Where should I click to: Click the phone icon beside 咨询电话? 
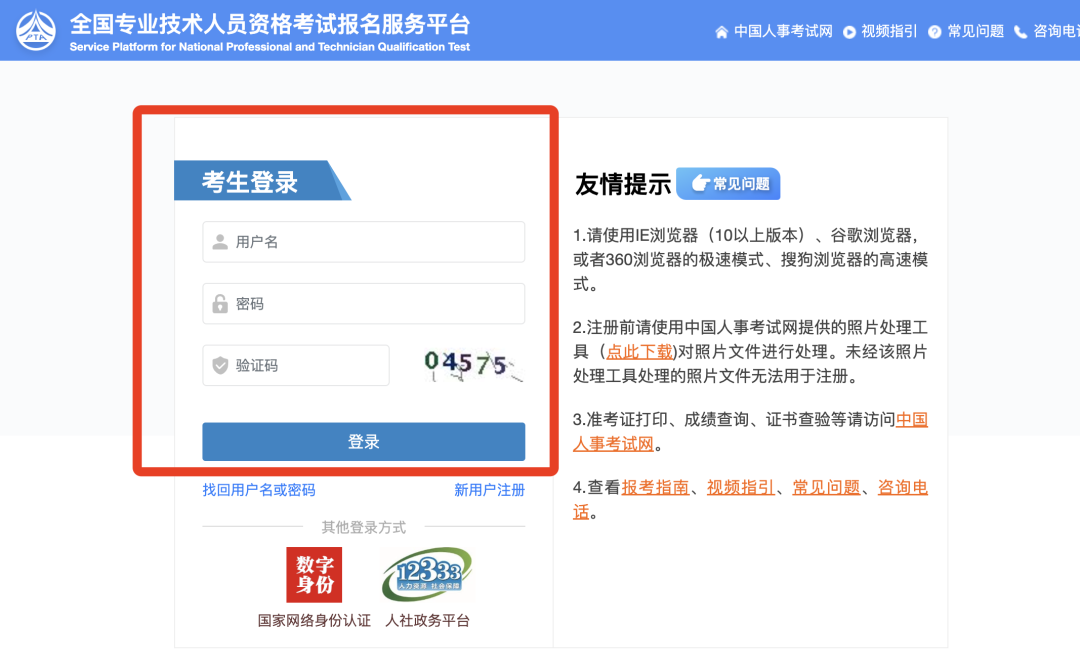(1019, 31)
